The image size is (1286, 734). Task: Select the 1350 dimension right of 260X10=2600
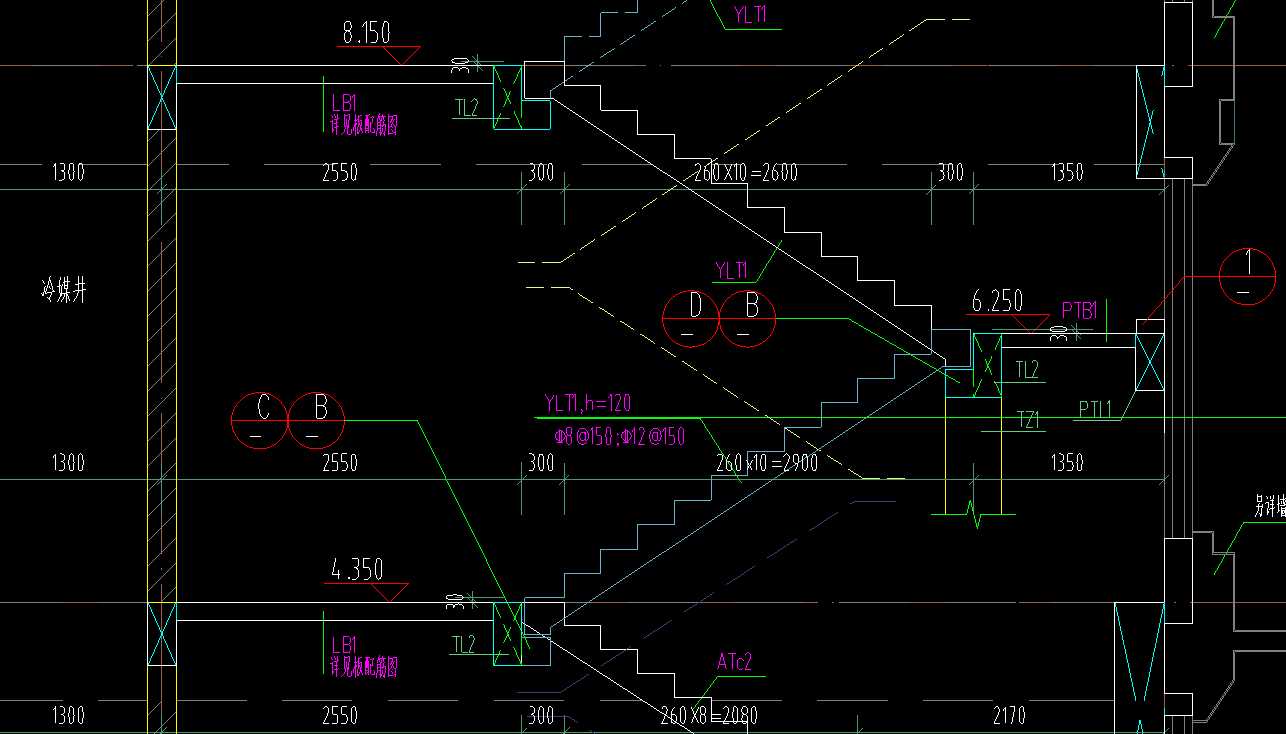(1067, 173)
